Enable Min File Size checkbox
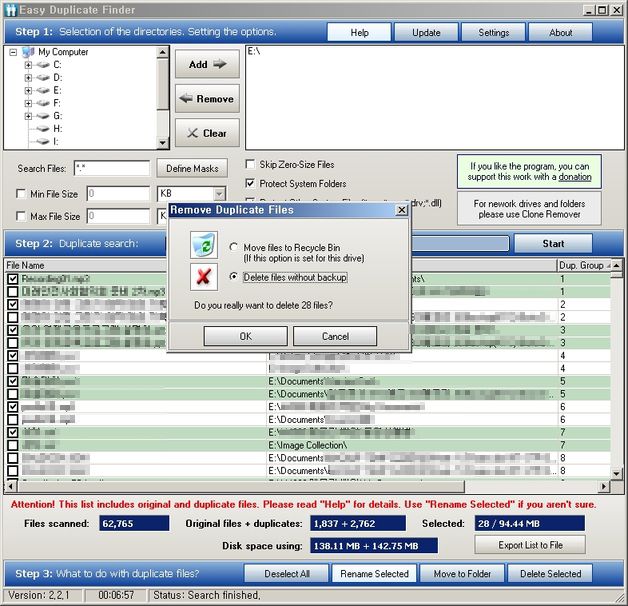628x606 pixels. [x=20, y=194]
